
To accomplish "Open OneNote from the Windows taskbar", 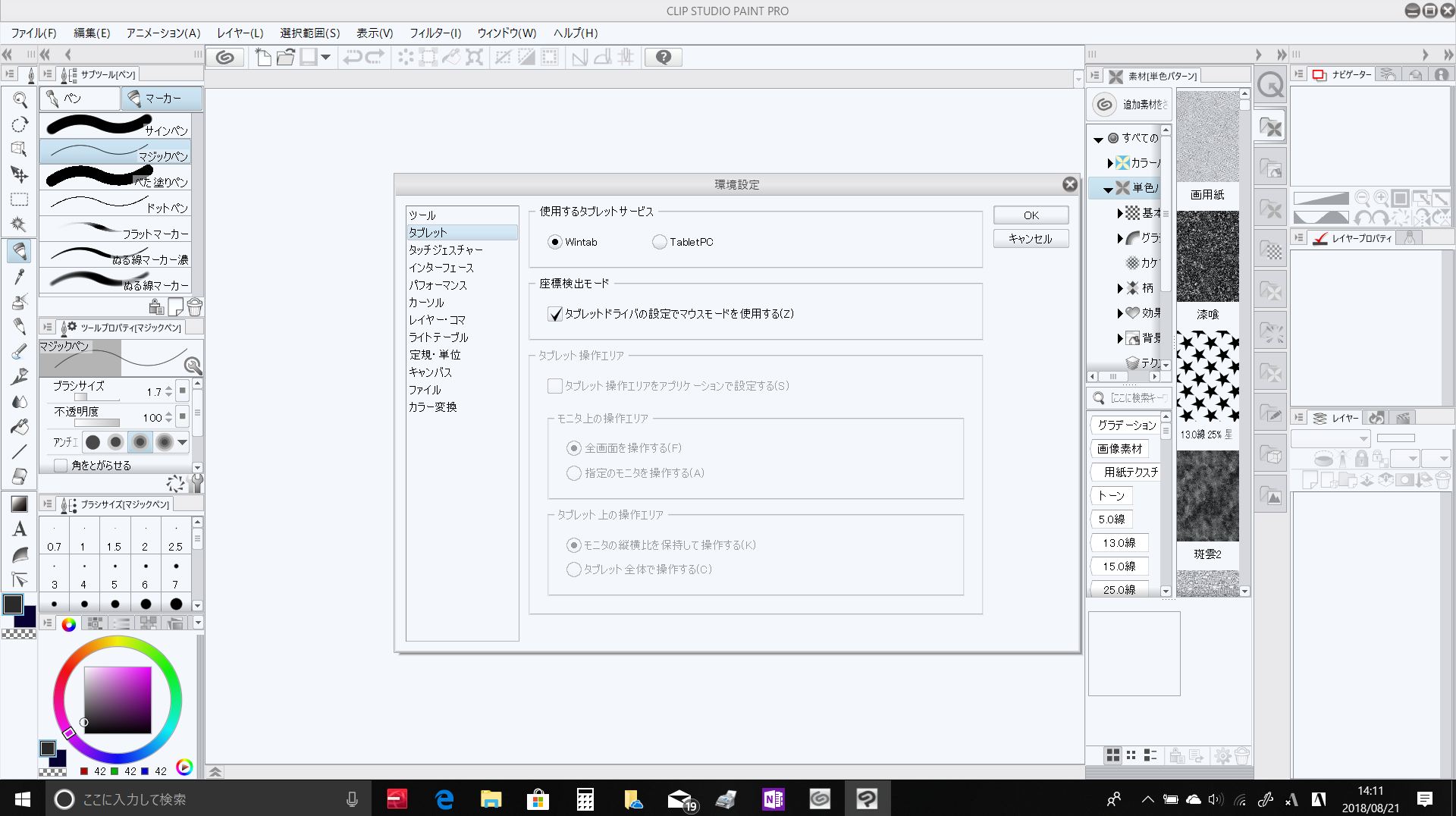I will [x=773, y=799].
